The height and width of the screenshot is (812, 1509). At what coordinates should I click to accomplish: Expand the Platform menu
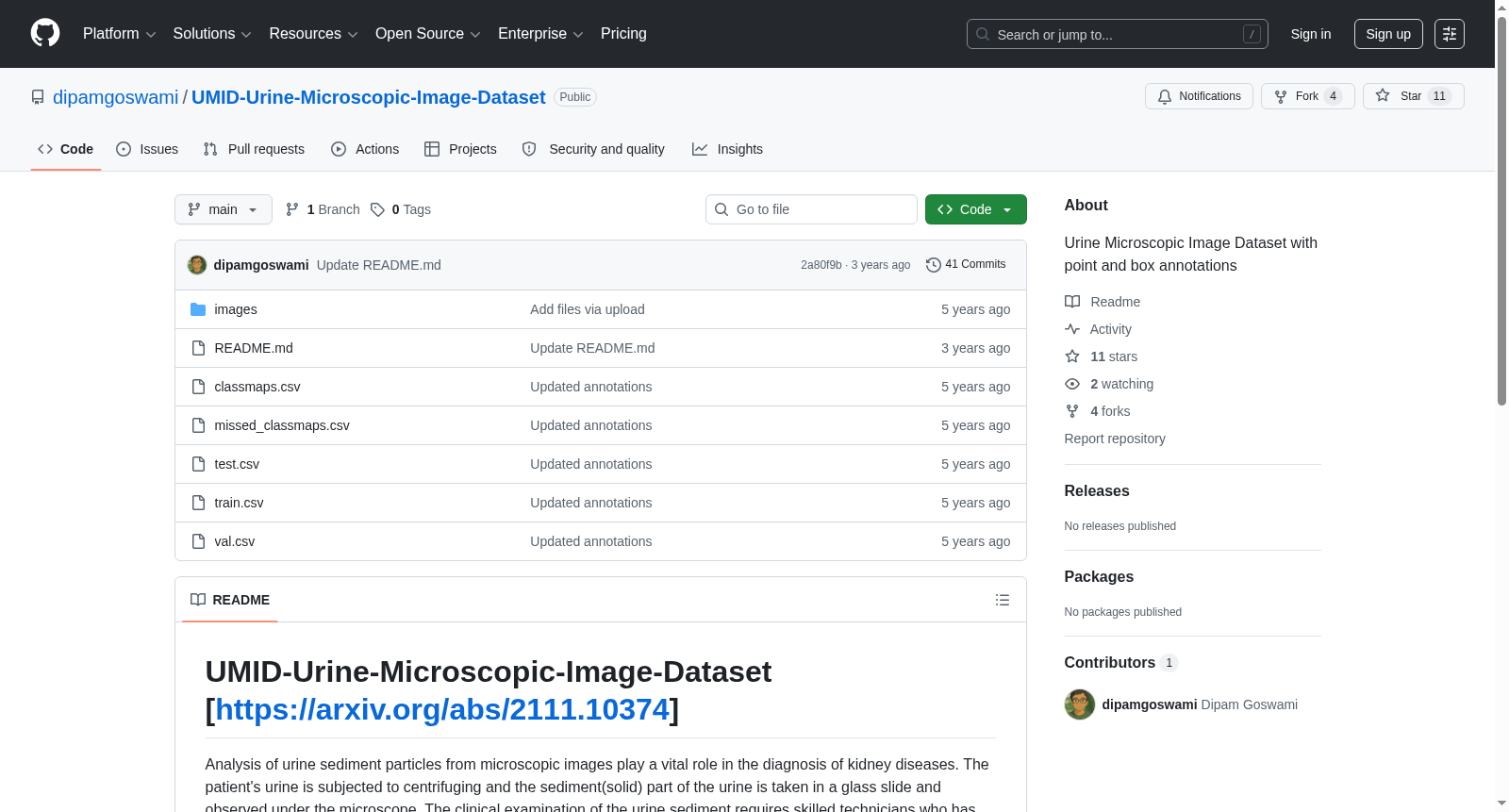[119, 34]
